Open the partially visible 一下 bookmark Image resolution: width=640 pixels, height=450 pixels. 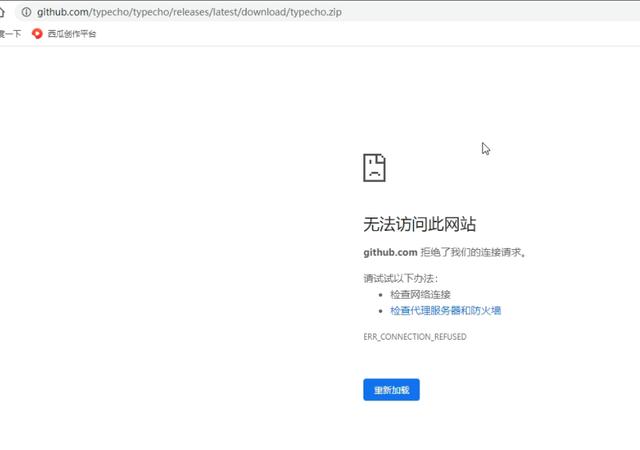(x=10, y=34)
